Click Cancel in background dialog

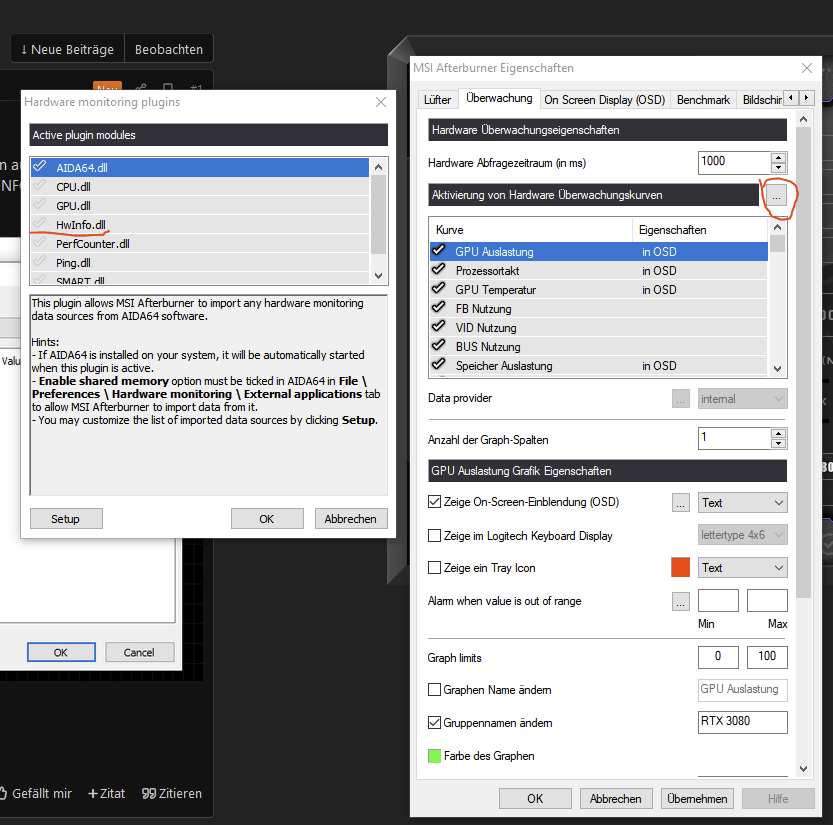pyautogui.click(x=139, y=652)
